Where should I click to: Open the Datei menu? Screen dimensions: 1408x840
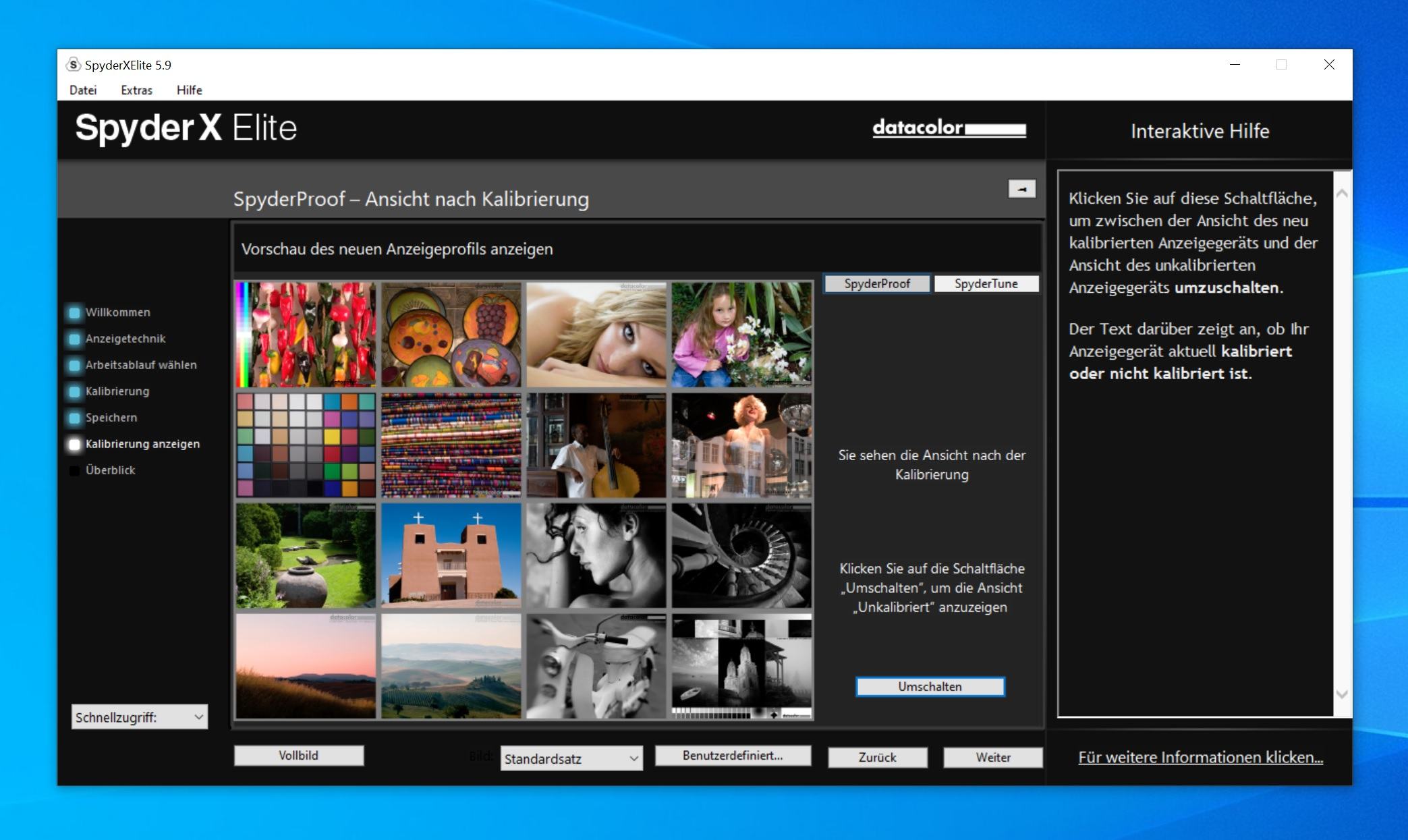coord(83,90)
